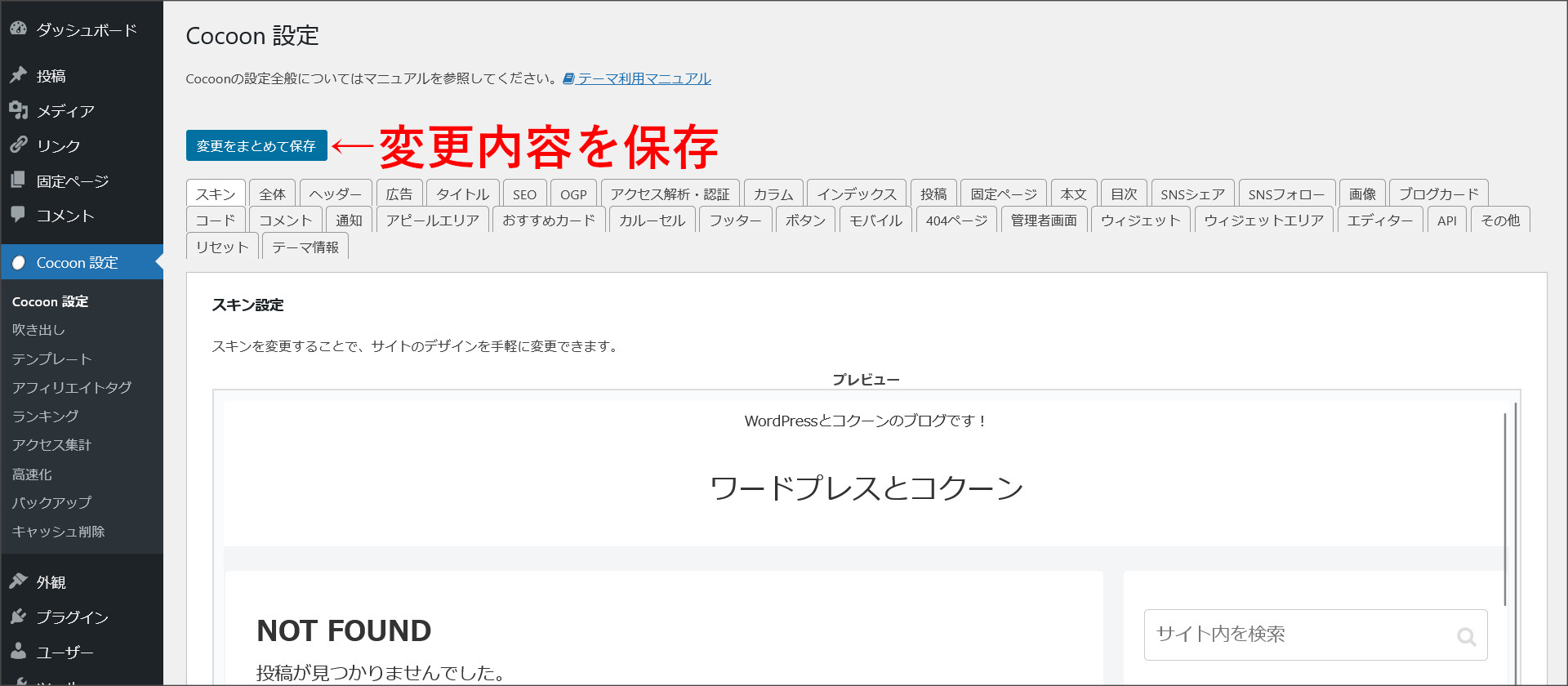Click the user icon beside ユーザー
Image resolution: width=1568 pixels, height=686 pixels.
pyautogui.click(x=18, y=652)
